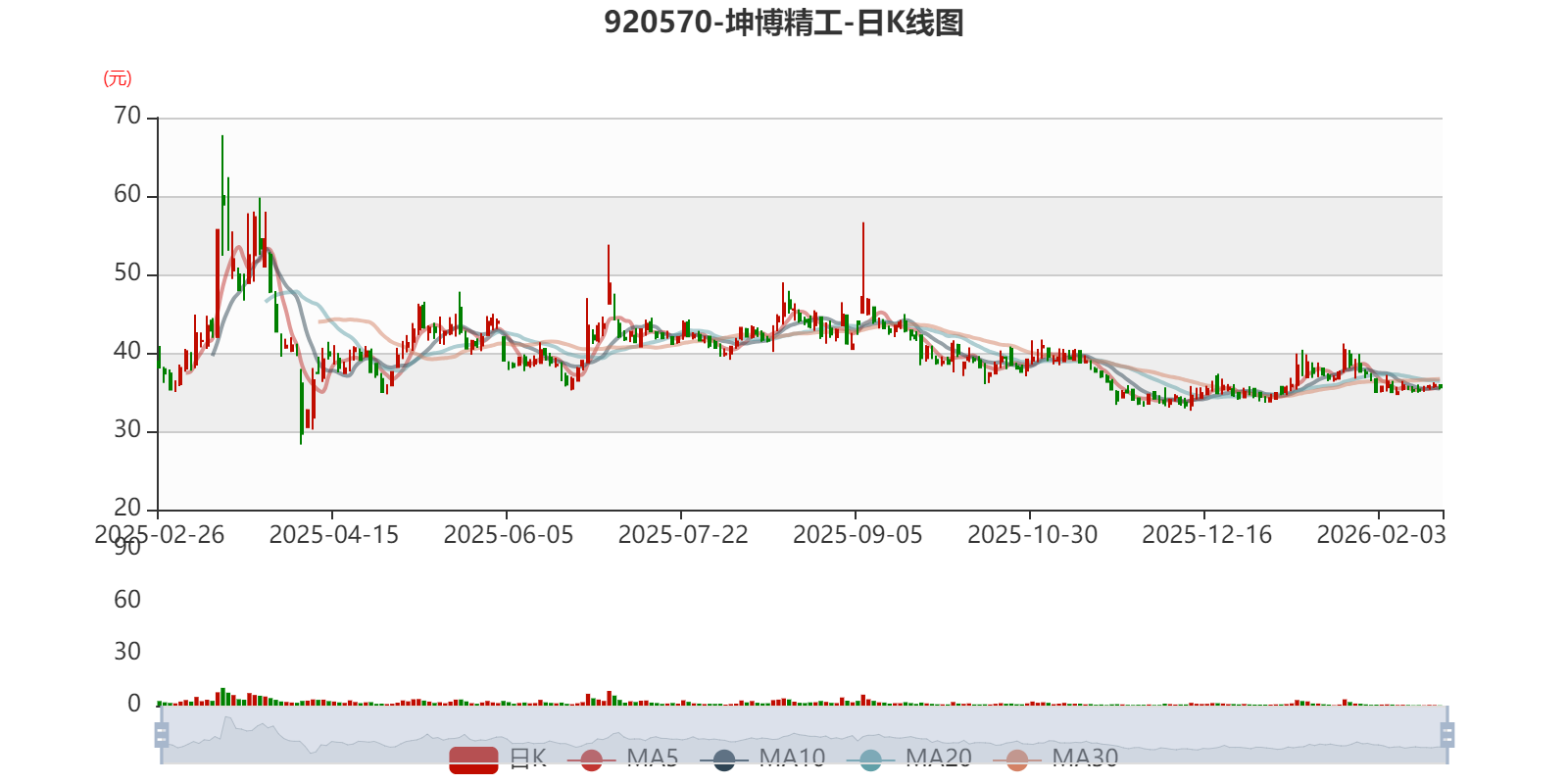The width and height of the screenshot is (1568, 784).
Task: Click the 30 label on the volume axis
Action: point(127,652)
